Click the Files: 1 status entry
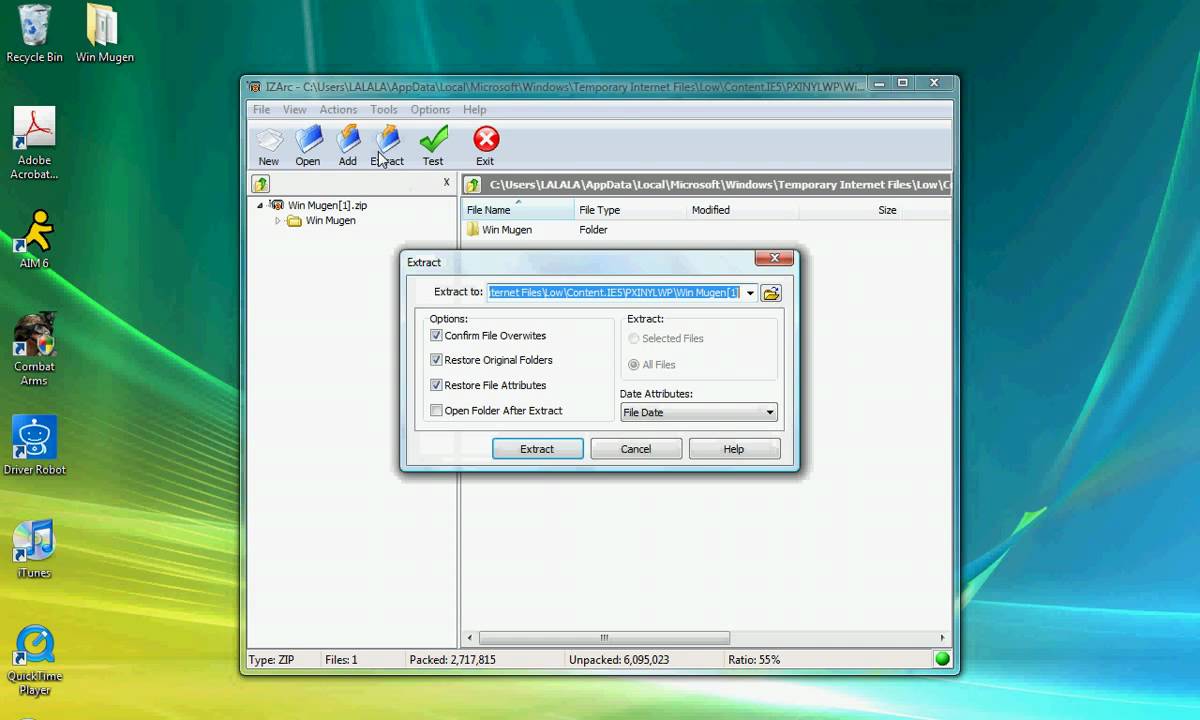The height and width of the screenshot is (720, 1200). pyautogui.click(x=341, y=660)
